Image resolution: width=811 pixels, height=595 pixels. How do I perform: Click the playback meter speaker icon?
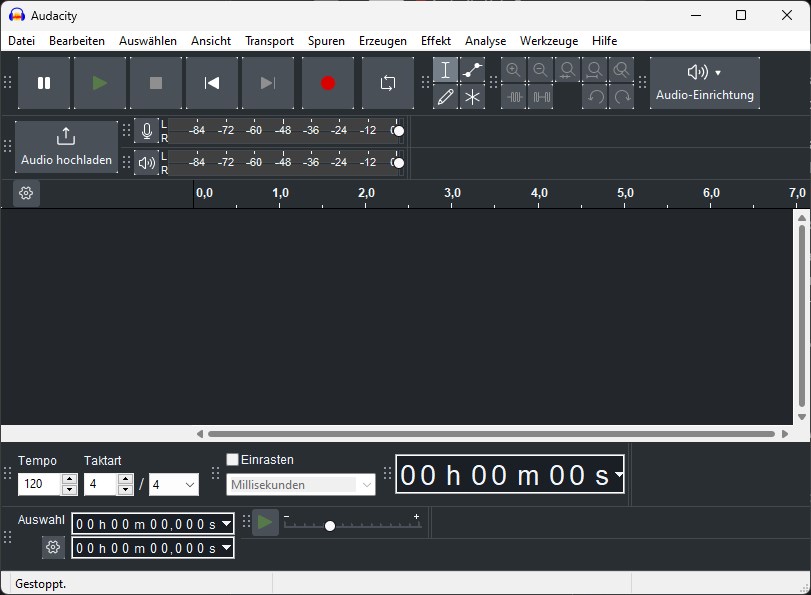(147, 163)
